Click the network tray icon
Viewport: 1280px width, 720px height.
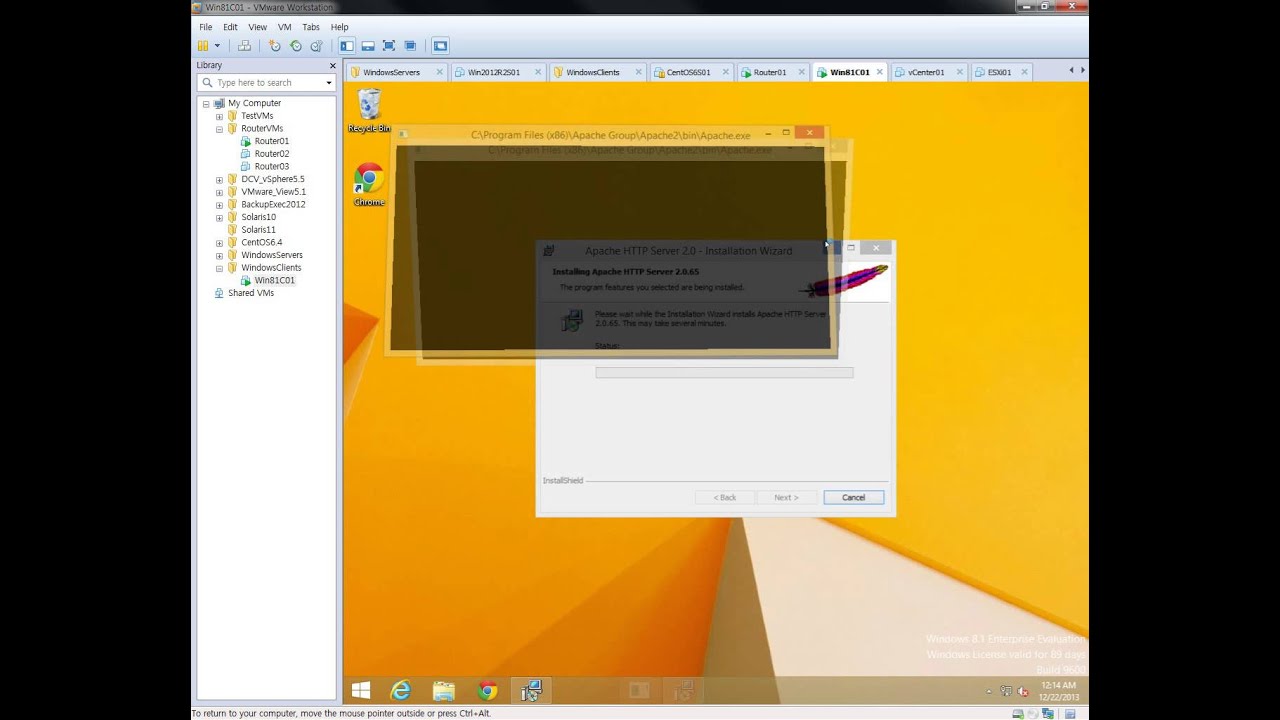[x=1006, y=691]
